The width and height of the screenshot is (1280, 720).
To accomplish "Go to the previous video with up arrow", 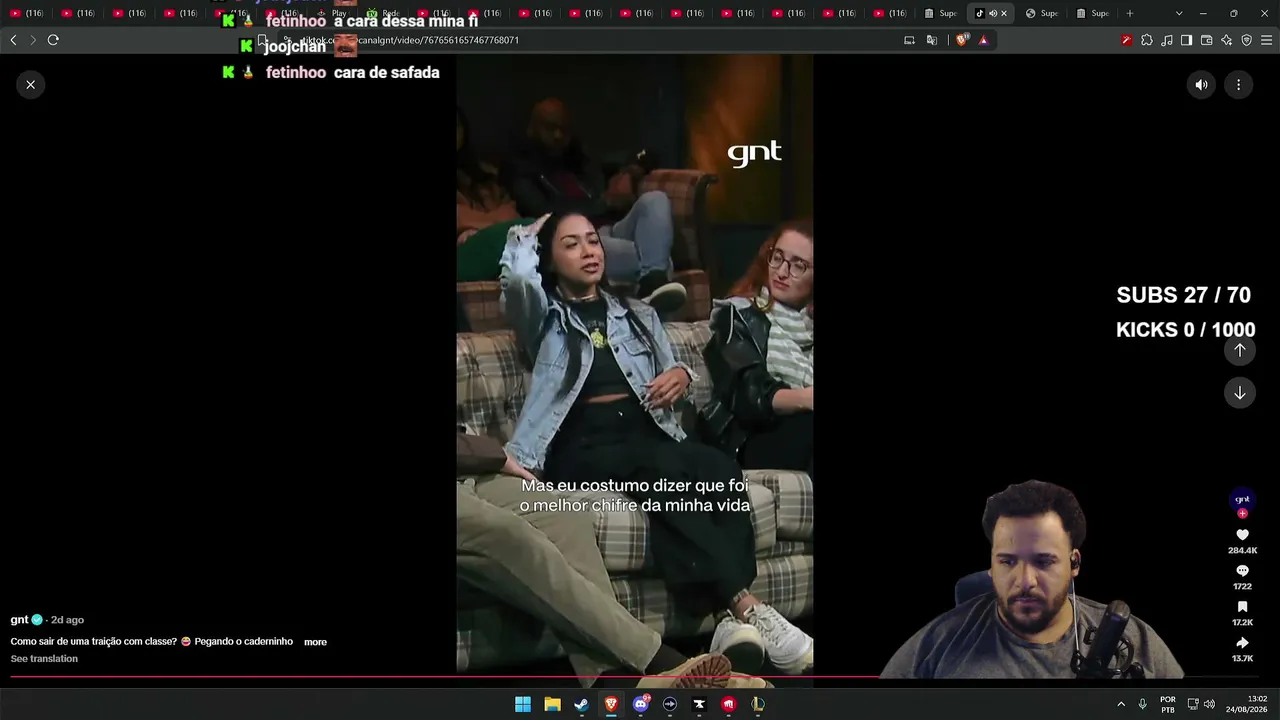I will pos(1239,350).
